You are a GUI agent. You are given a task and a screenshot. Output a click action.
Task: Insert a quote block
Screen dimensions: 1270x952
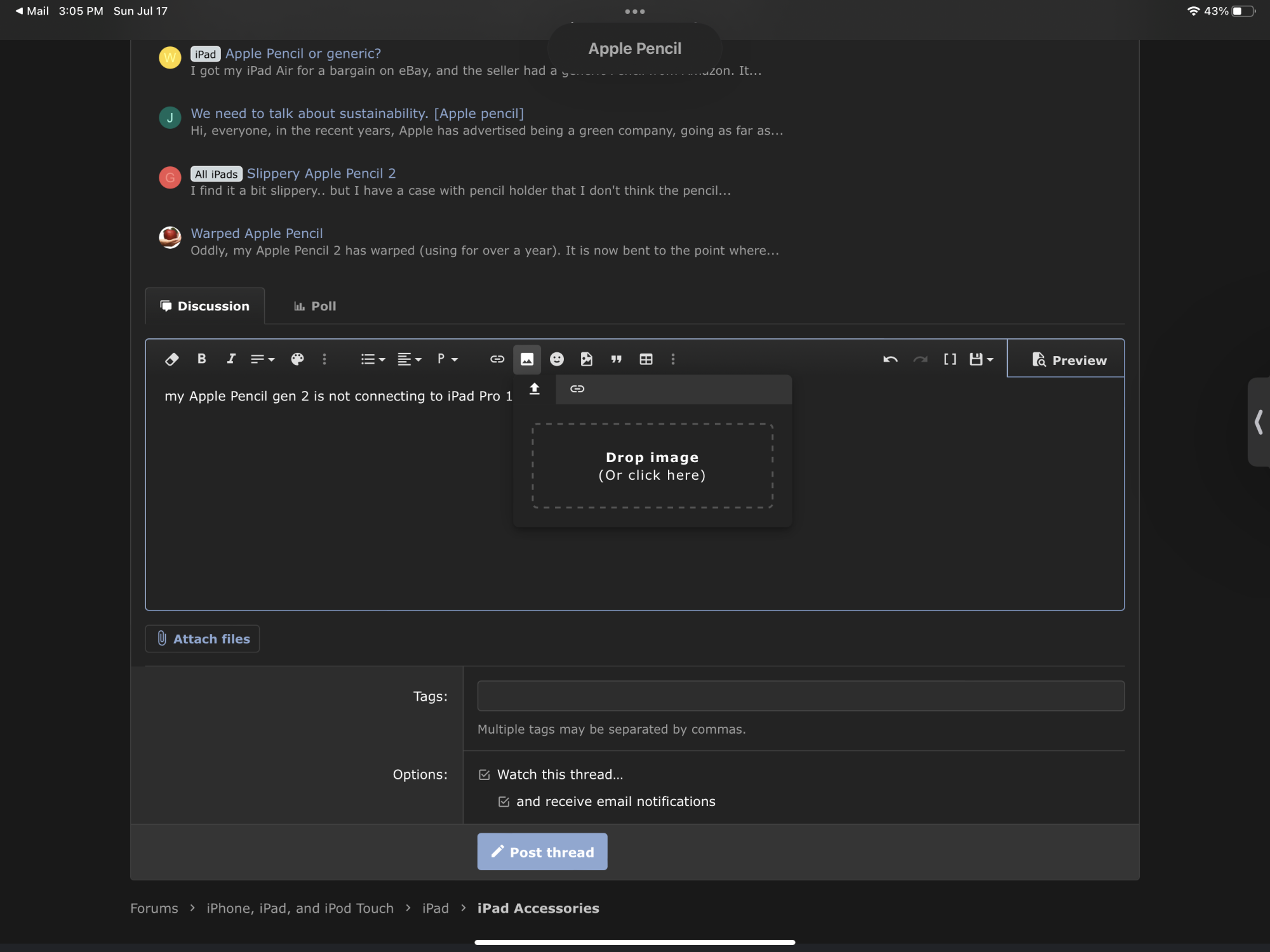pyautogui.click(x=616, y=359)
